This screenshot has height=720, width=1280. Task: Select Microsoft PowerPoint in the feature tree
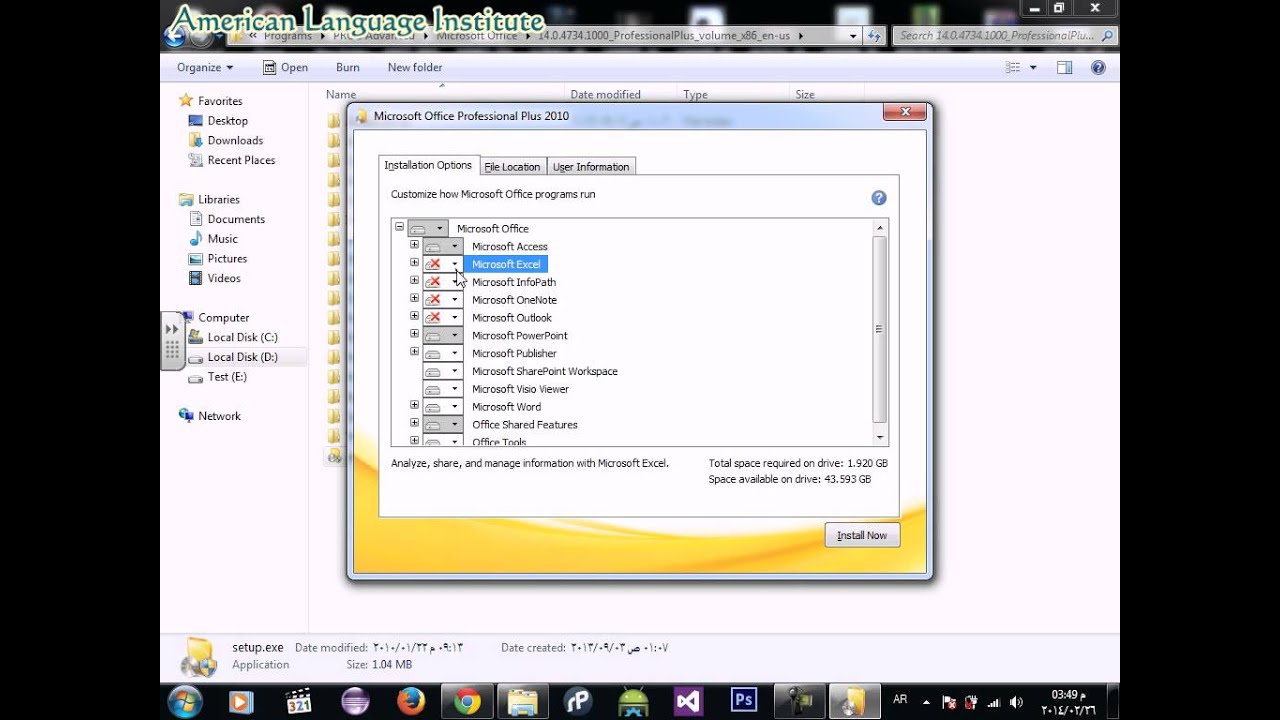[520, 336]
